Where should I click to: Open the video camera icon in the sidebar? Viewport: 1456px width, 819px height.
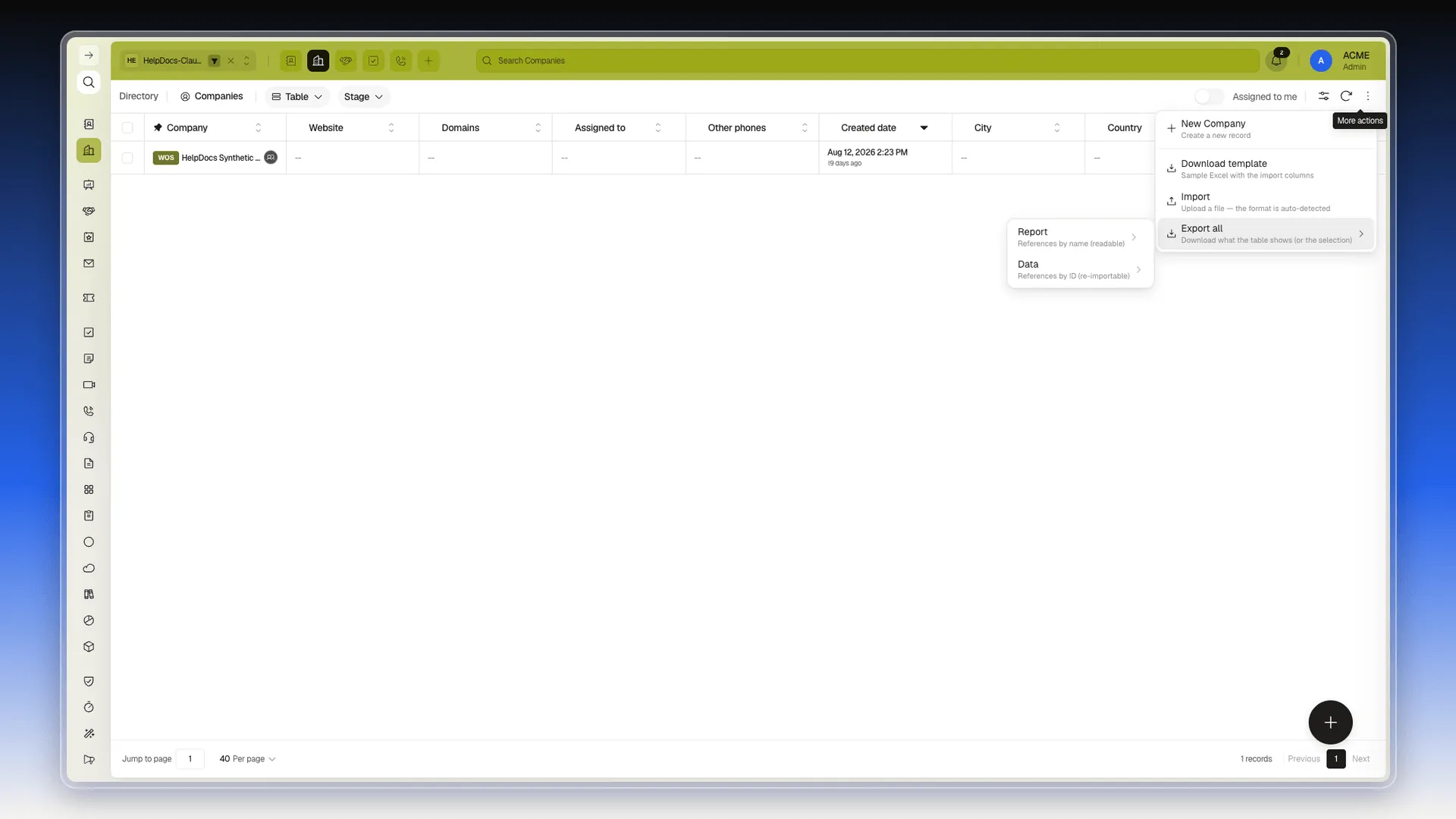[89, 384]
